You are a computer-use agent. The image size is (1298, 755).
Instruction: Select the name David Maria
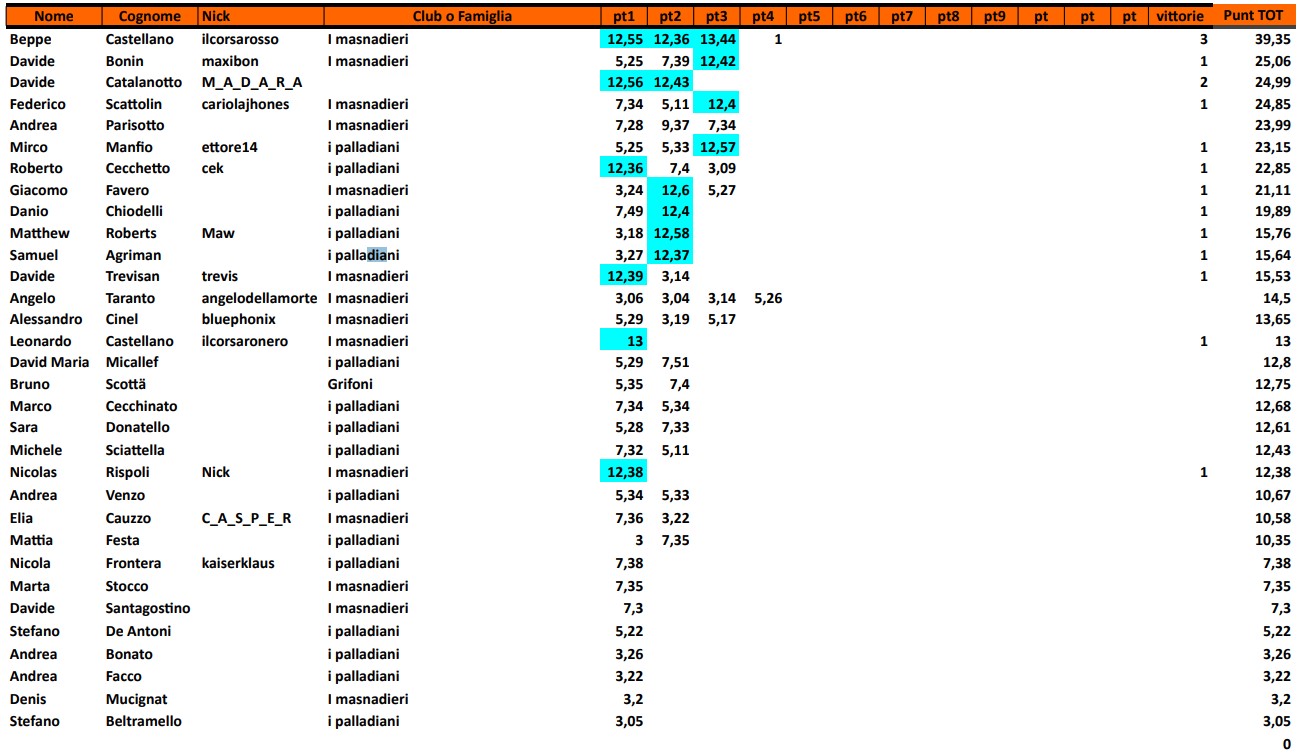point(49,362)
